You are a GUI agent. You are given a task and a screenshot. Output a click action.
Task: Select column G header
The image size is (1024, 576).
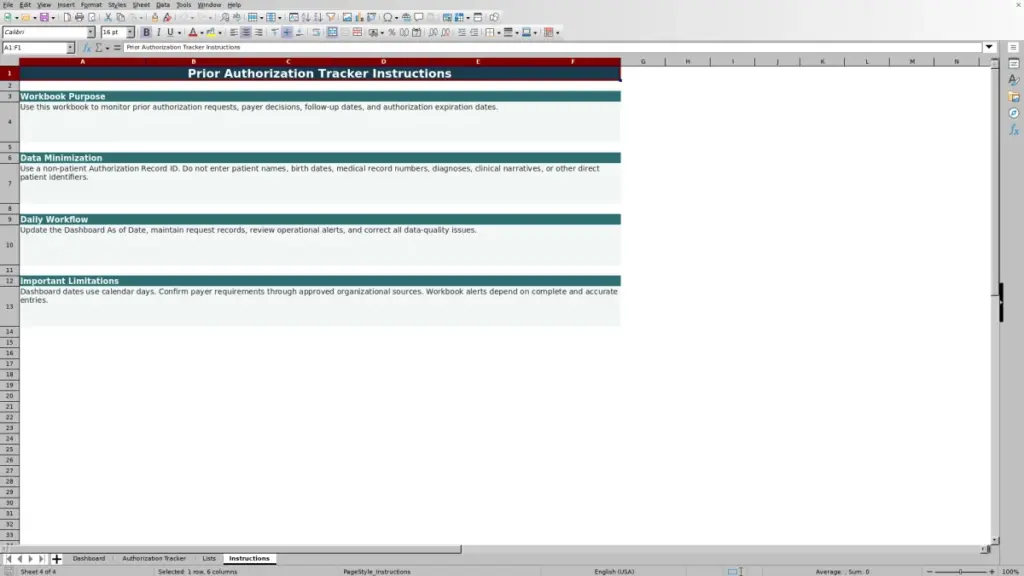tap(643, 61)
